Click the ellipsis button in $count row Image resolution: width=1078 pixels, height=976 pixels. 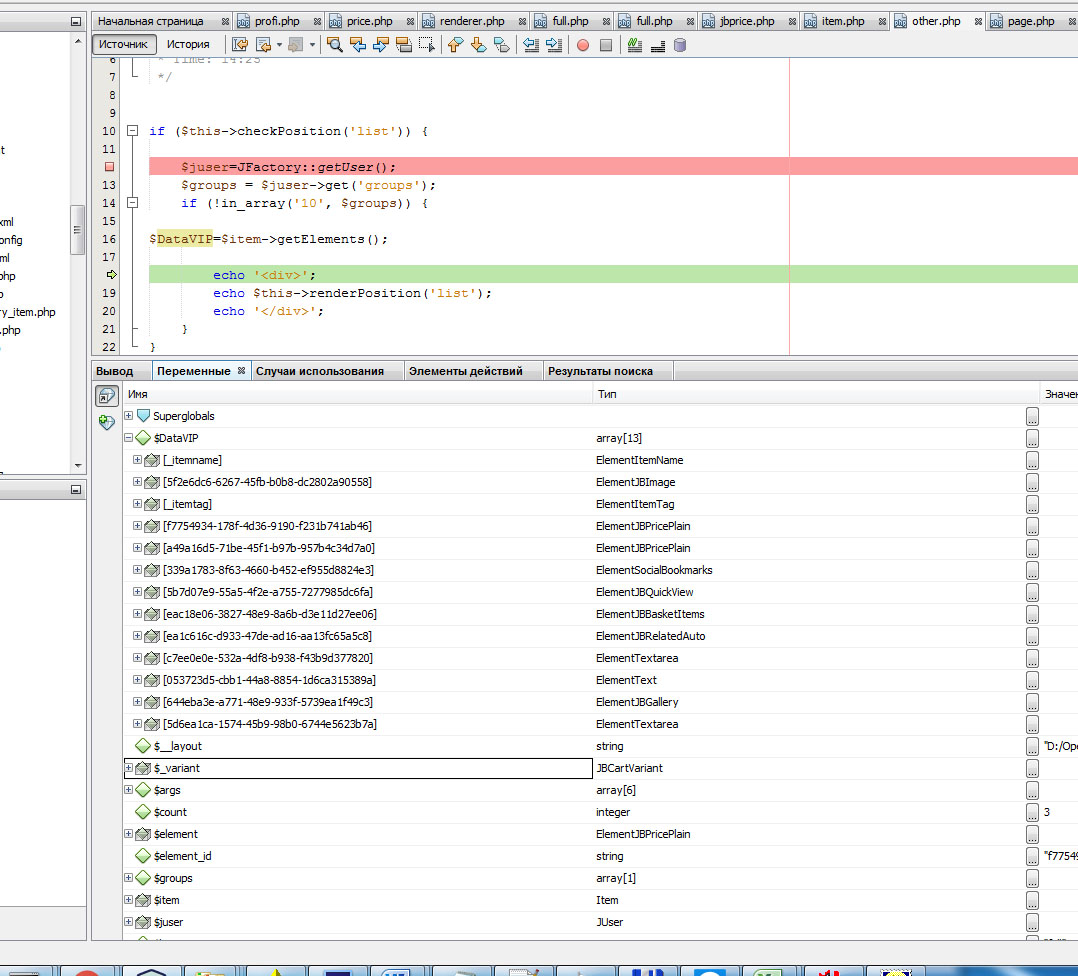tap(1032, 812)
